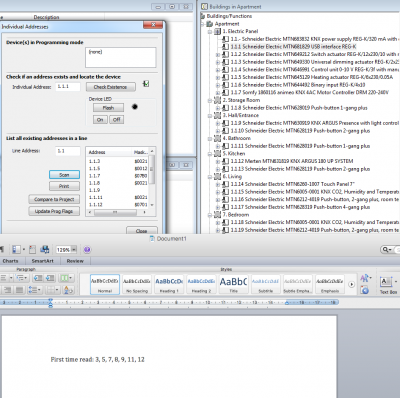
Task: Apply the No Spacing style
Action: 137,284
